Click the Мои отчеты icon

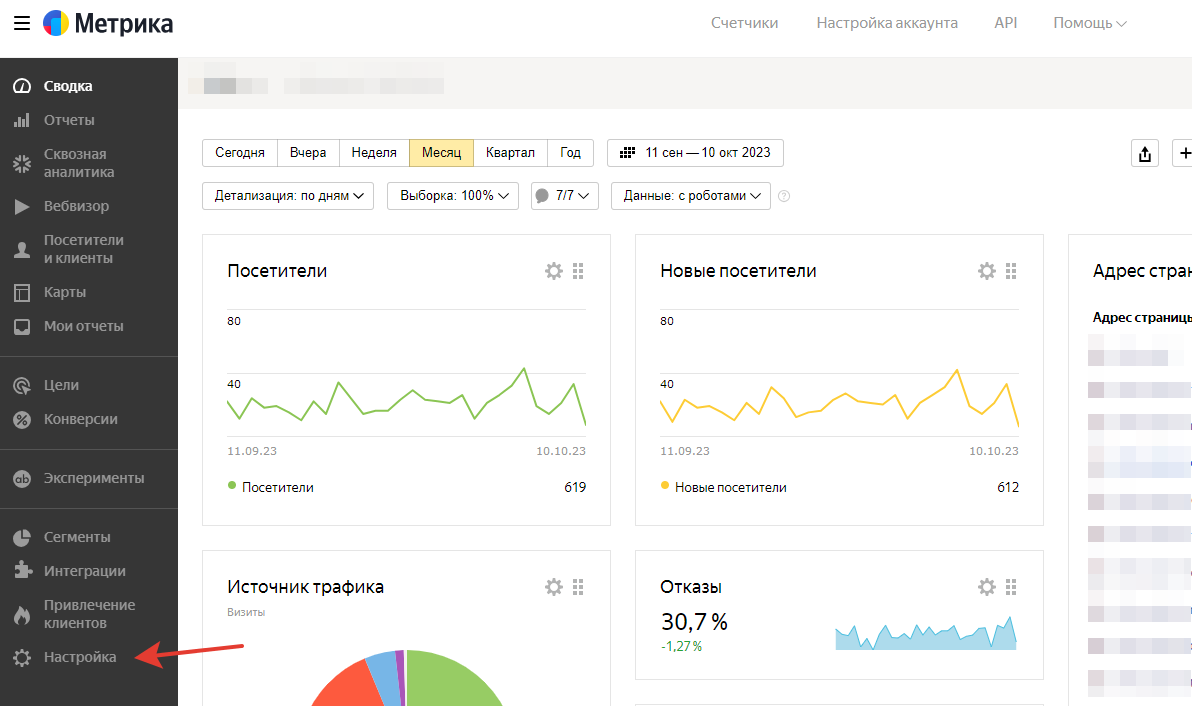[22, 327]
